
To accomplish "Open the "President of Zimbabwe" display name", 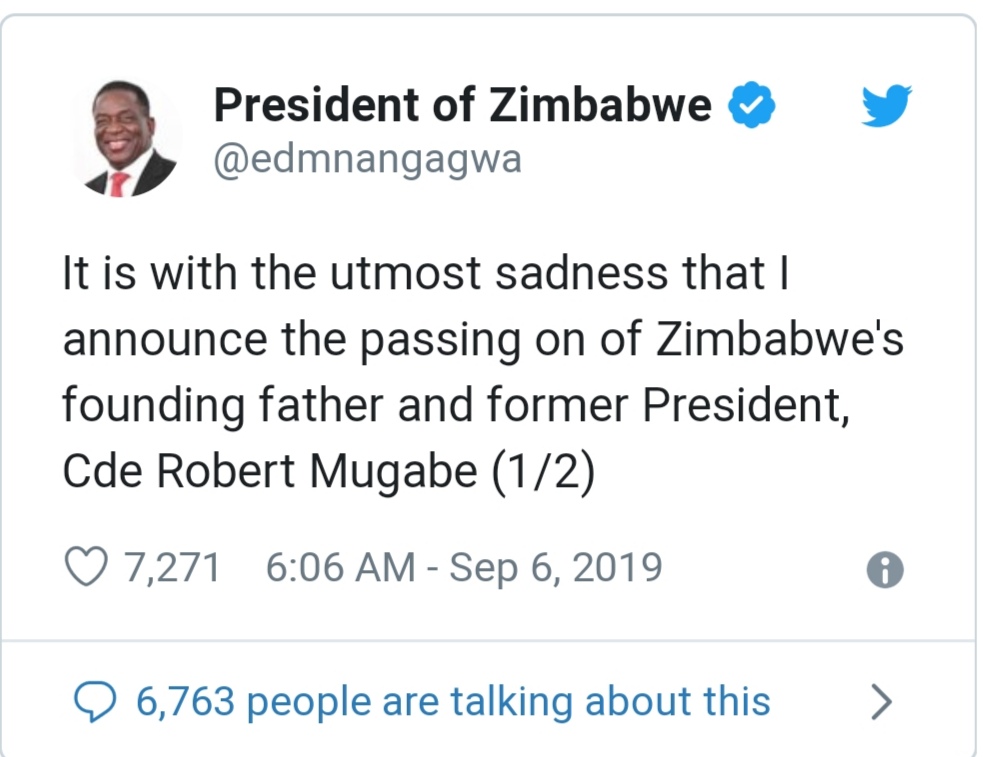I will [x=462, y=105].
